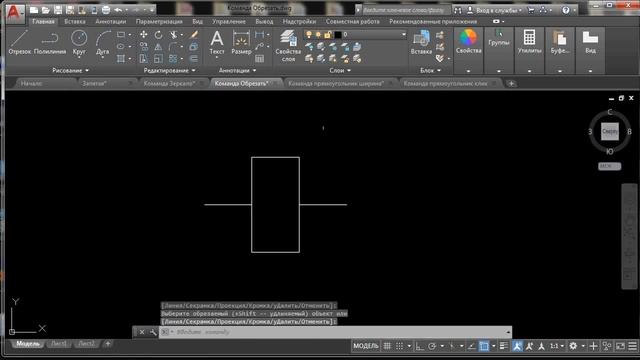
Task: Open the Вход в службы dropdown
Action: click(x=498, y=10)
